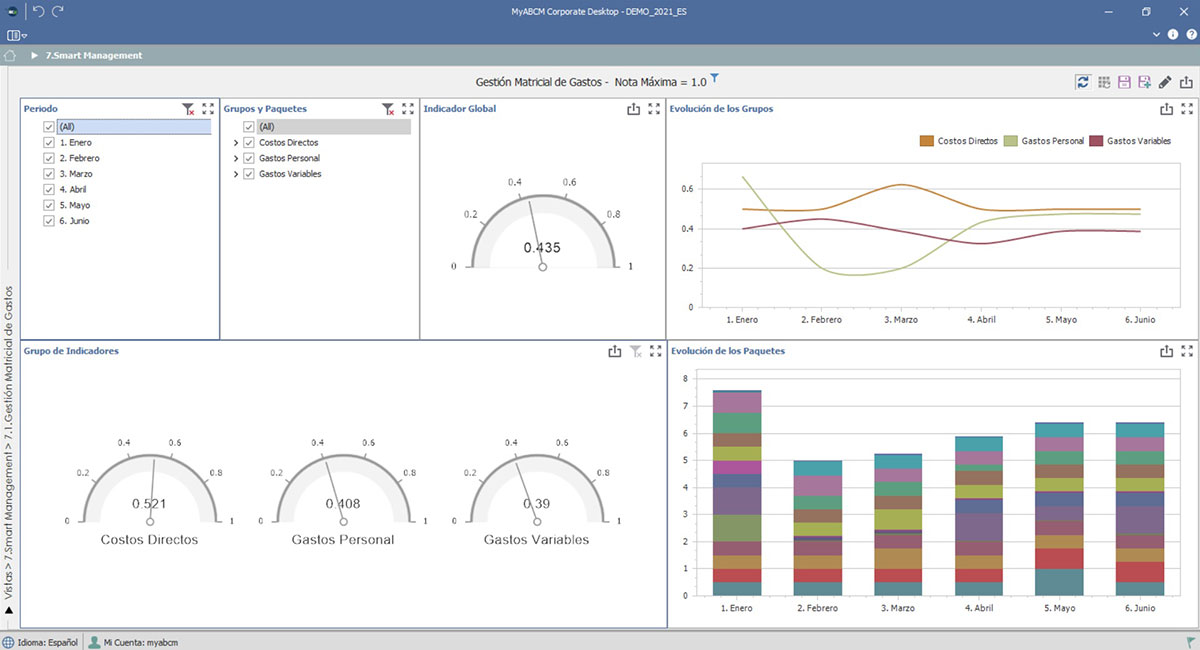Expand the Costos Directos tree node
The width and height of the screenshot is (1200, 650).
(x=236, y=143)
